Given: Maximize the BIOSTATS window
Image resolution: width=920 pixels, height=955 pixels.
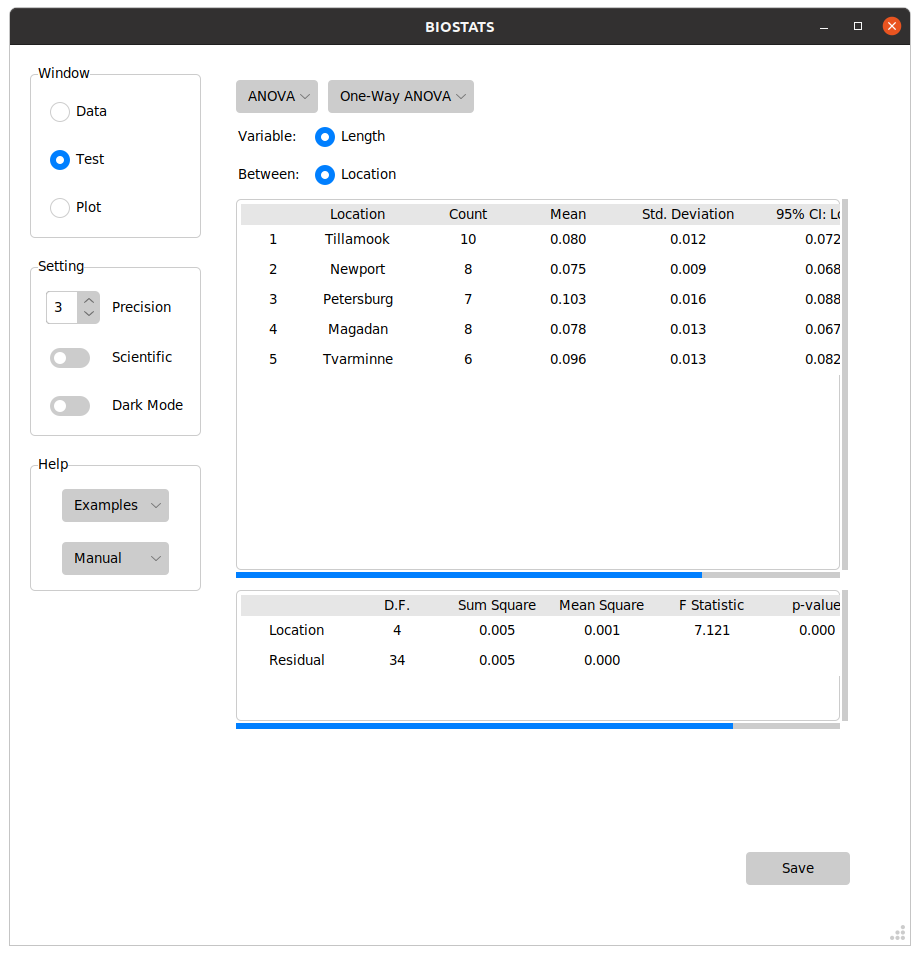Looking at the screenshot, I should pyautogui.click(x=858, y=27).
